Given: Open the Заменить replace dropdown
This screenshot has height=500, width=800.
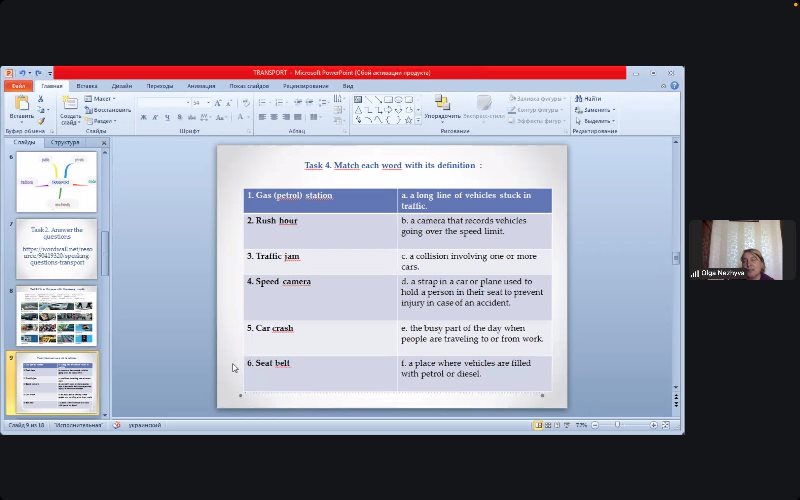Looking at the screenshot, I should 595,110.
